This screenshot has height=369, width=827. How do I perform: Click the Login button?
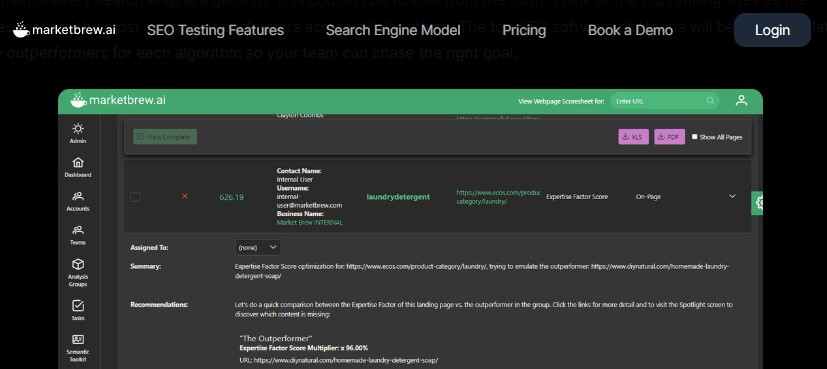click(x=772, y=30)
